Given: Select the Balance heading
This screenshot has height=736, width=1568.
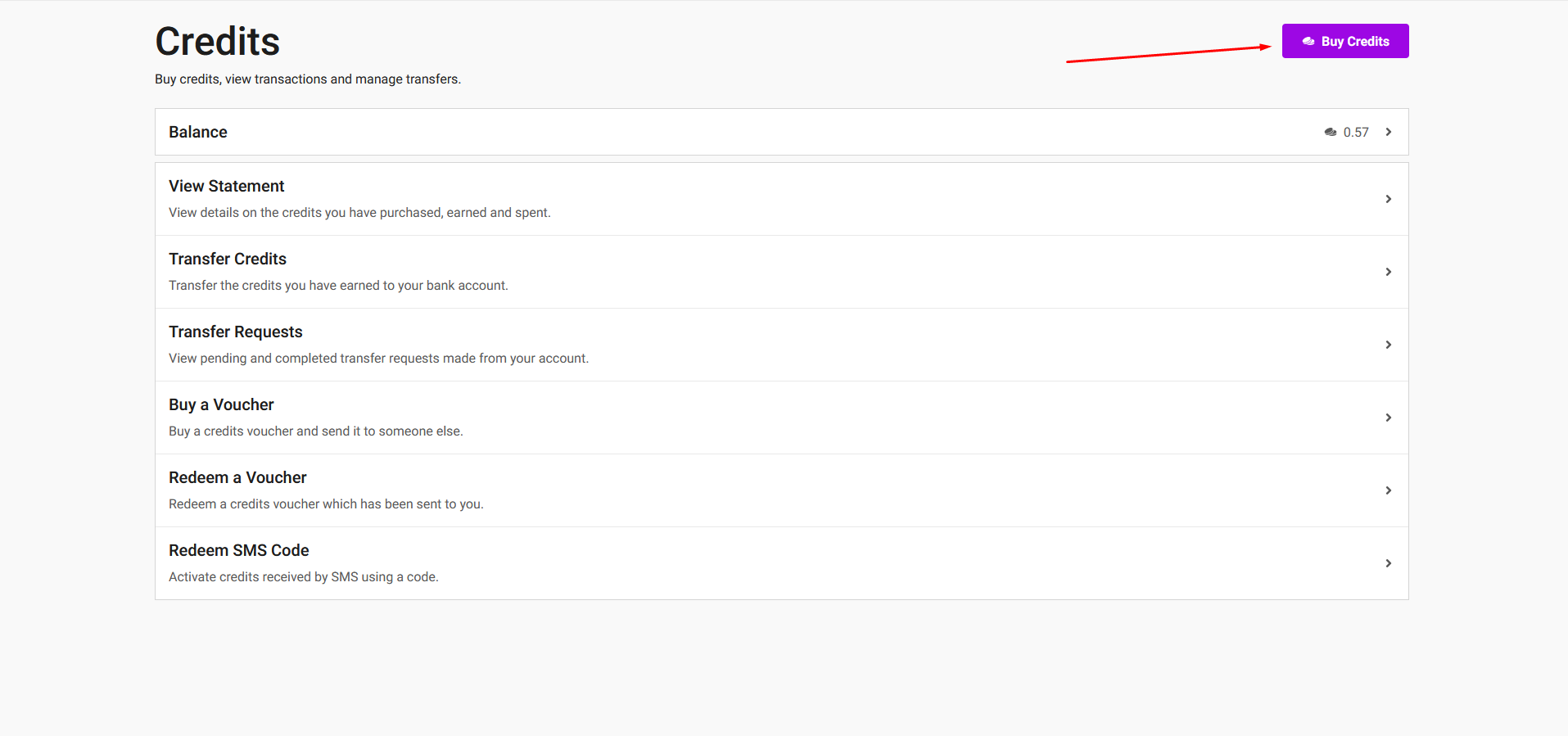Looking at the screenshot, I should (x=198, y=132).
